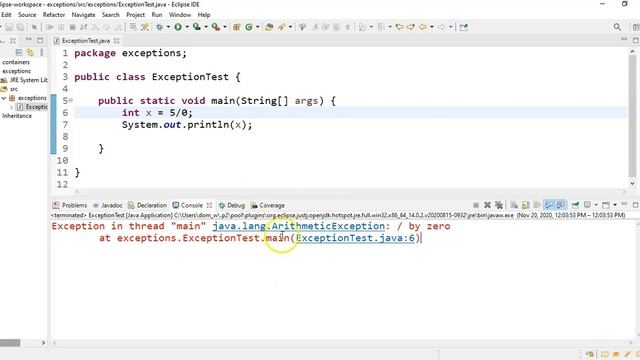Open the toolbar Search magnifier at right
The height and width of the screenshot is (360, 640).
click(617, 27)
